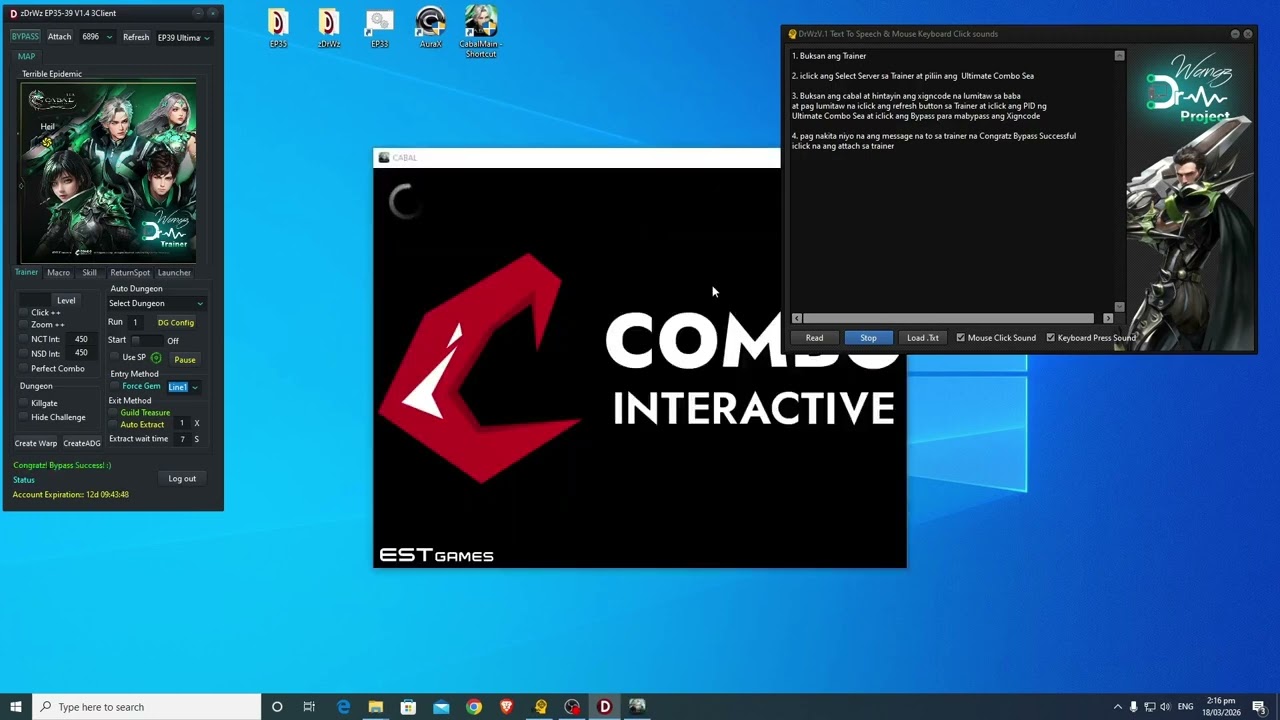Image resolution: width=1280 pixels, height=720 pixels.
Task: Click the BYPASS button
Action: (25, 37)
